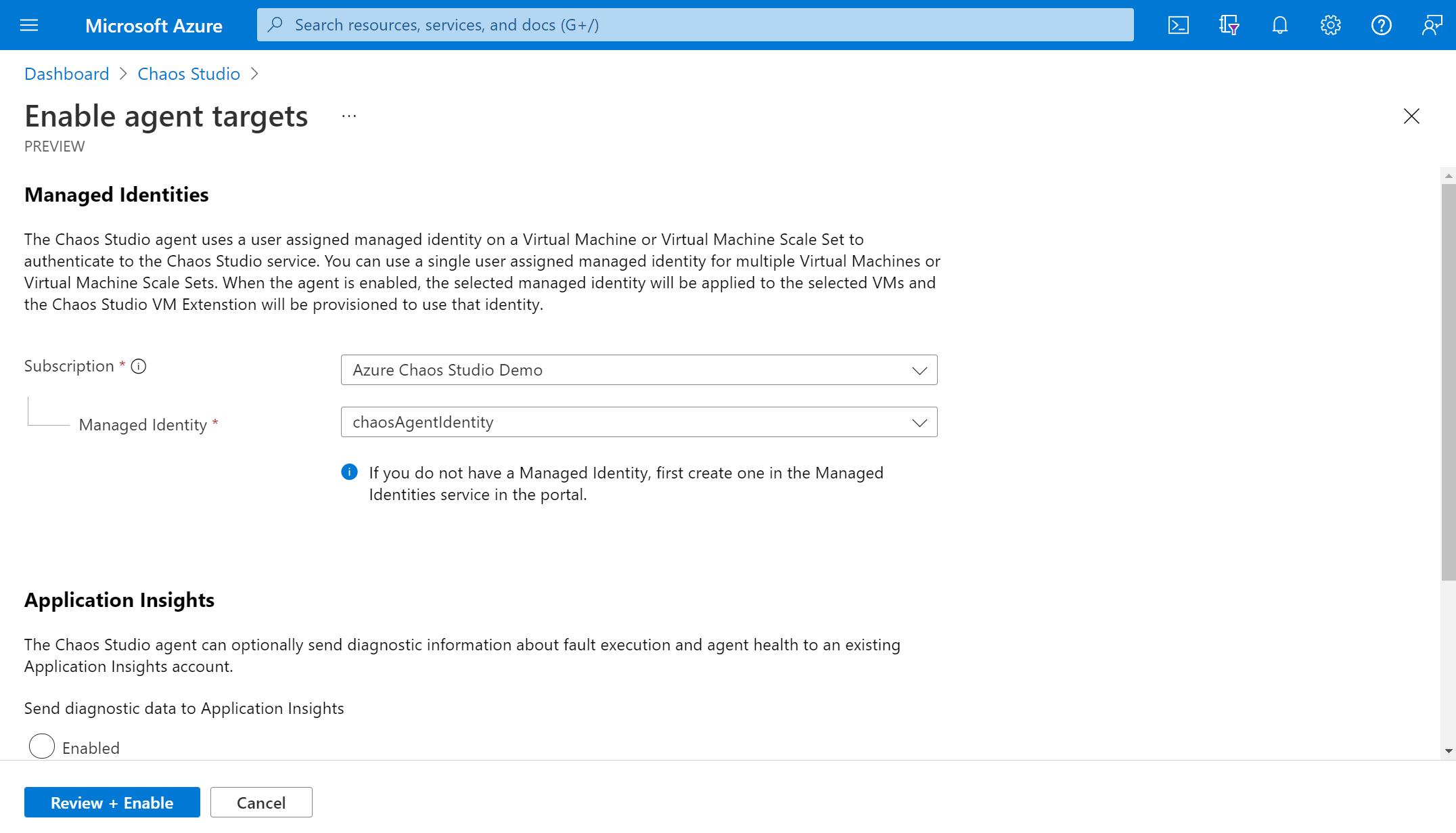The width and height of the screenshot is (1456, 833).
Task: Enable the Application Insights toggle
Action: [x=41, y=747]
